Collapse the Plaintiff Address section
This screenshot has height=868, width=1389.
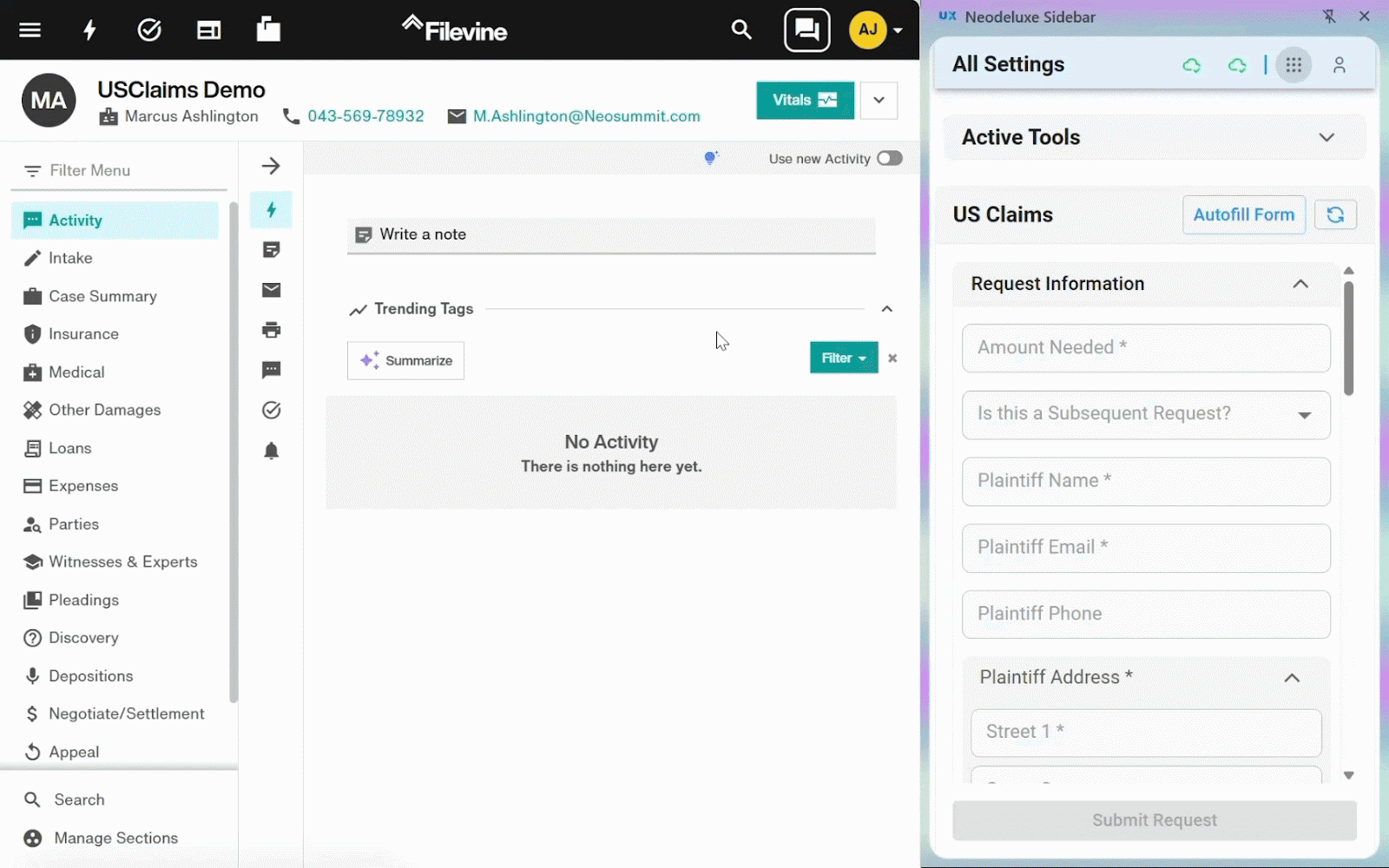tap(1292, 678)
